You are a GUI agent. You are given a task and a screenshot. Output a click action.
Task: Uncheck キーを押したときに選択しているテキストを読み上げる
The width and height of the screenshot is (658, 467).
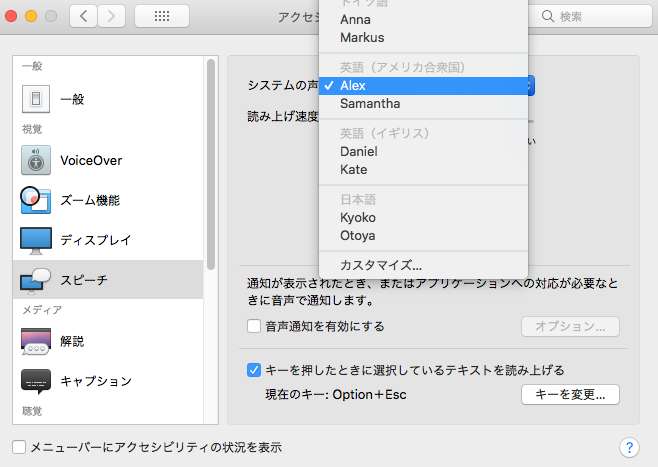click(x=254, y=370)
